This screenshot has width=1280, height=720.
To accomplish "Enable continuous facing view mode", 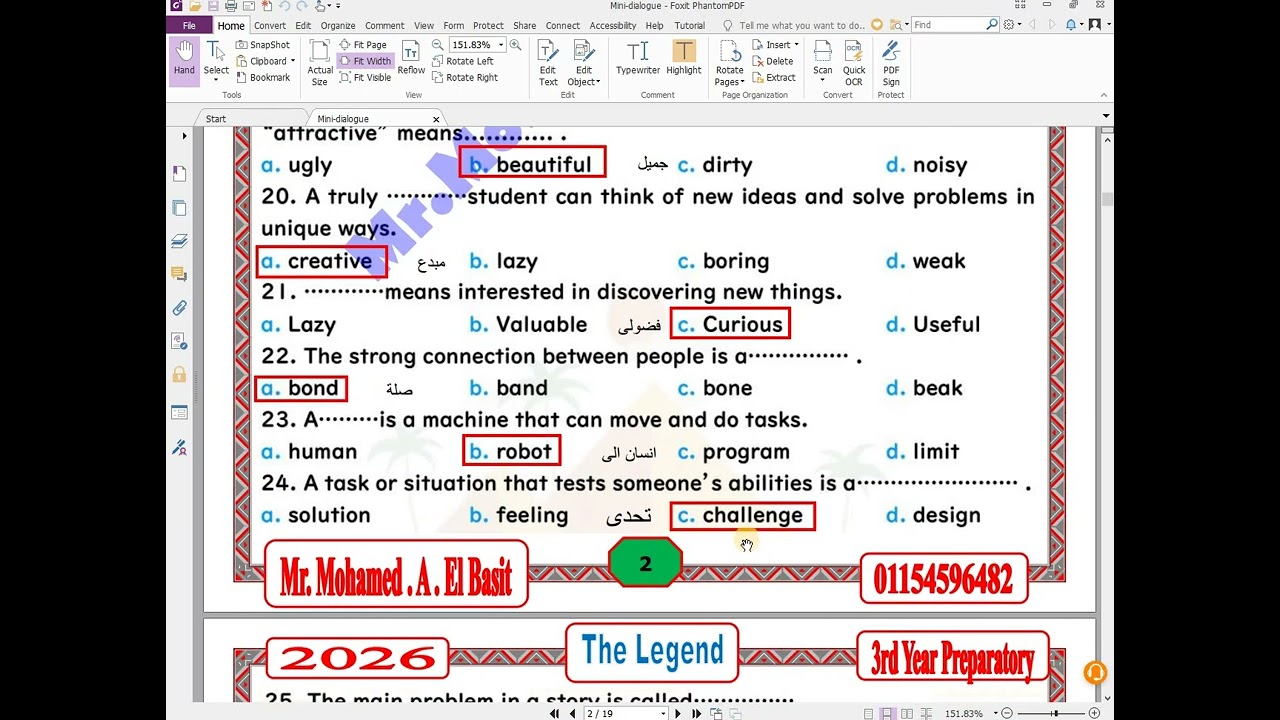I will click(x=925, y=713).
